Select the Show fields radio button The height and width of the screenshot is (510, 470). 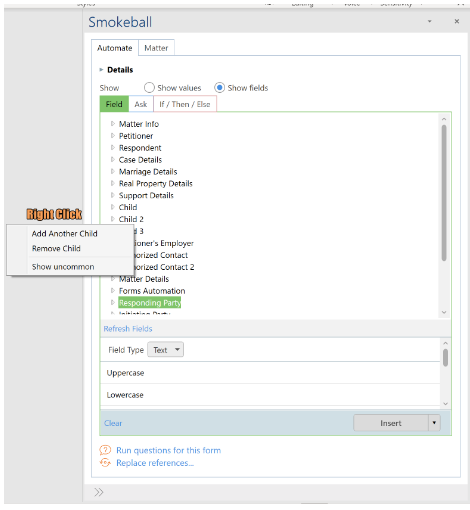click(219, 88)
